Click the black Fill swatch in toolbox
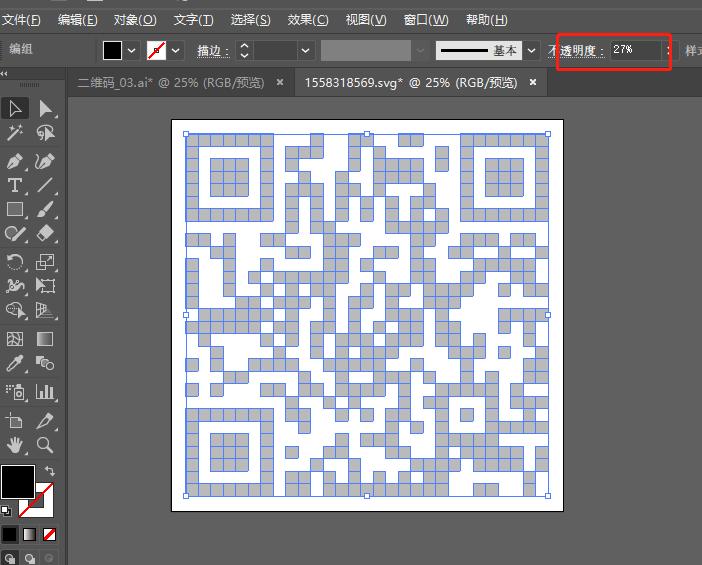The width and height of the screenshot is (702, 565). [x=18, y=482]
